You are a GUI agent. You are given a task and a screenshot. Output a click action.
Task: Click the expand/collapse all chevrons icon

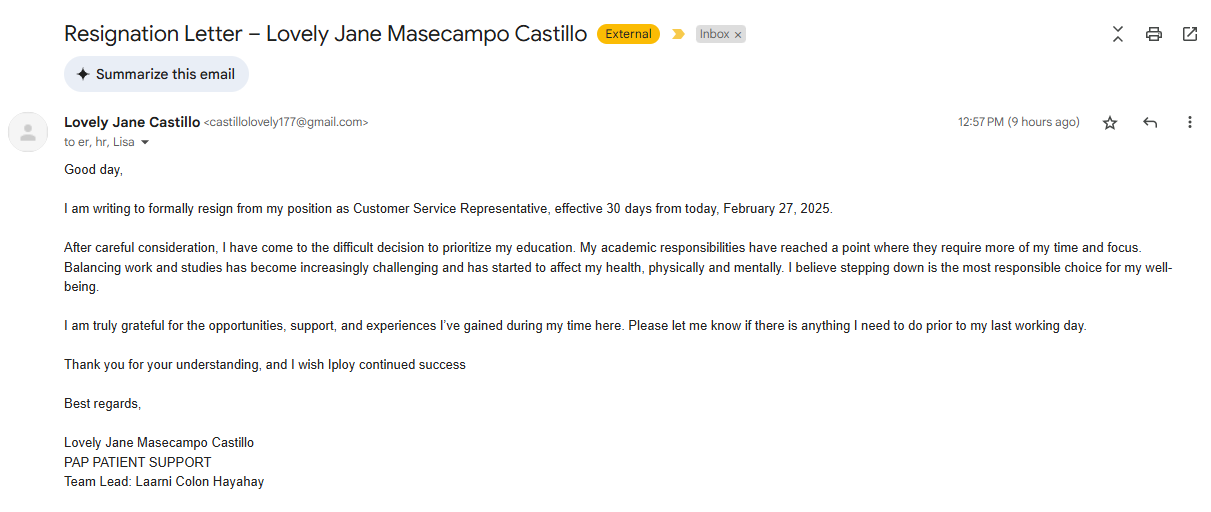[1118, 34]
